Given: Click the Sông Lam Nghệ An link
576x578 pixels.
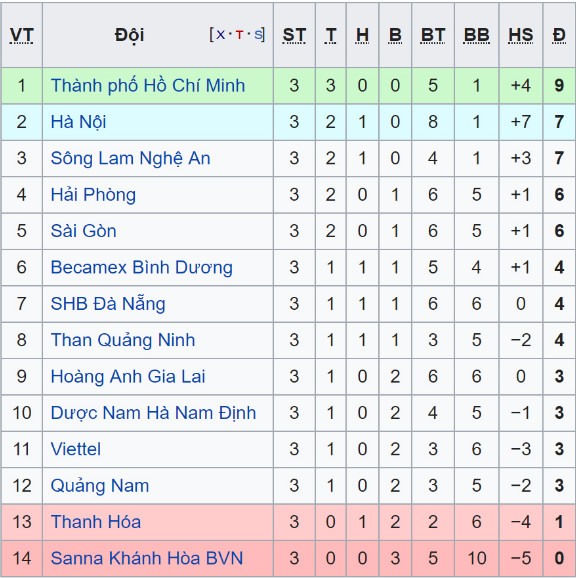Looking at the screenshot, I should pos(130,159).
